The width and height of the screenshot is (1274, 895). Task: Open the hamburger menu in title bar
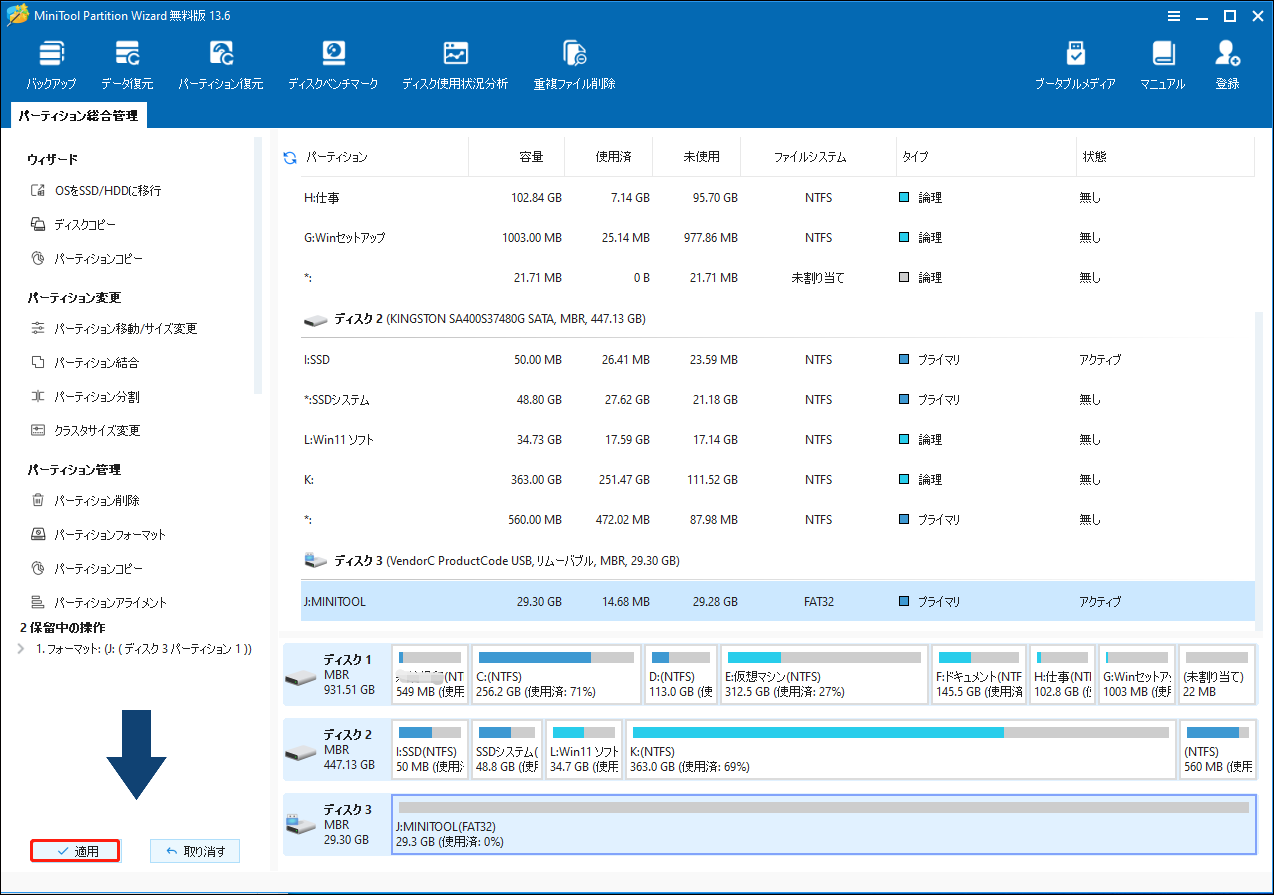pos(1175,15)
